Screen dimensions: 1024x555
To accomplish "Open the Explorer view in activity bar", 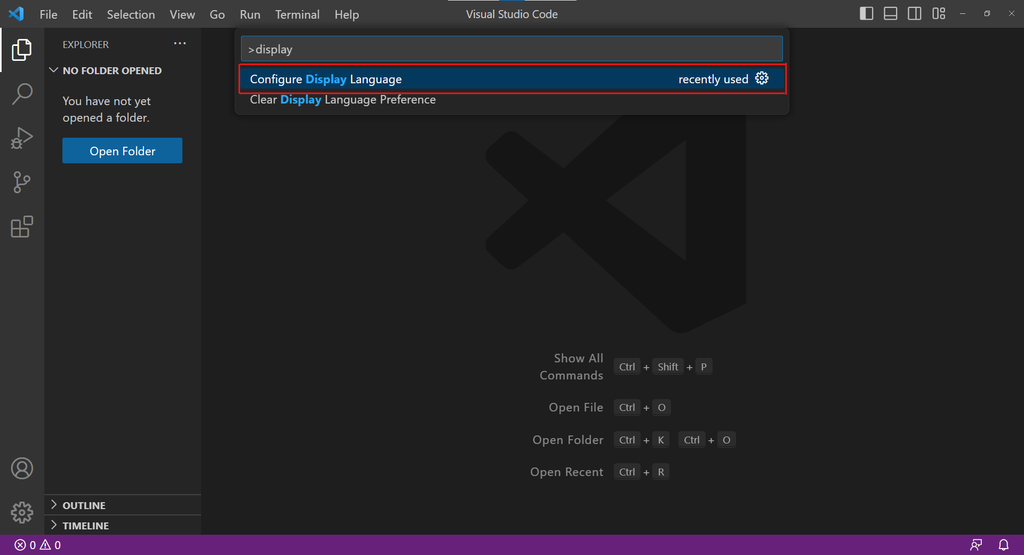I will click(x=22, y=50).
